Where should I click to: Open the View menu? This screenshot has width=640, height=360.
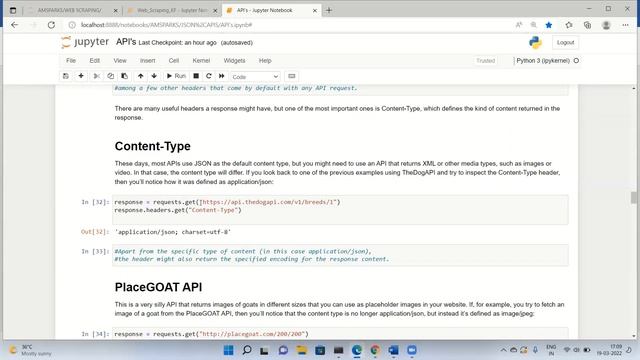pos(120,60)
